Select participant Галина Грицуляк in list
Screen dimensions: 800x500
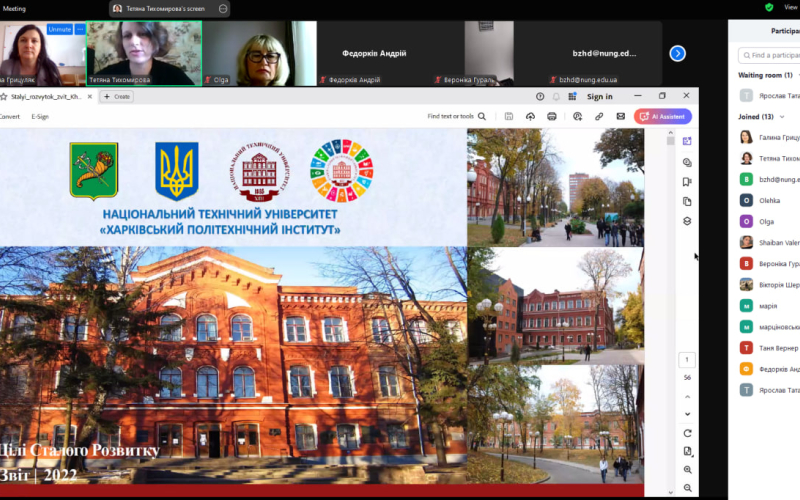tap(769, 137)
